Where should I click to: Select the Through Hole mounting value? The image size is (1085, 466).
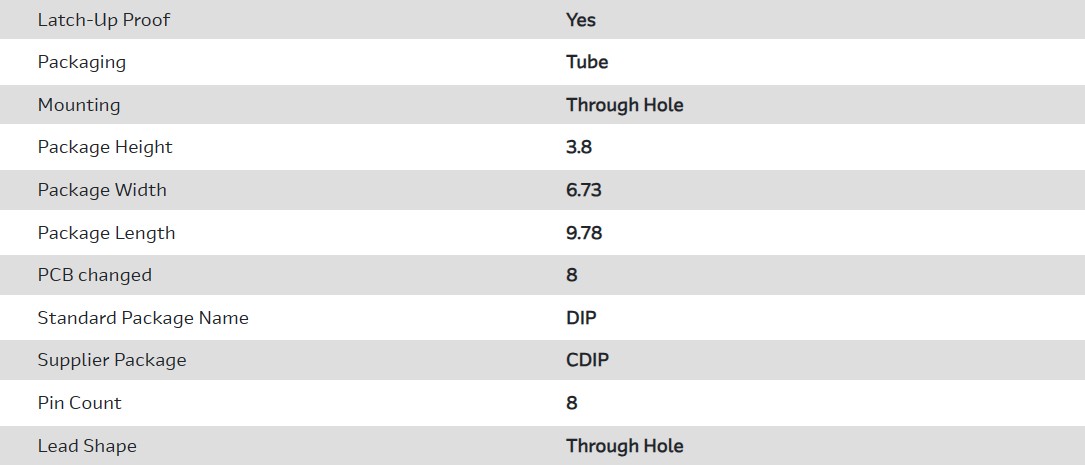624,105
